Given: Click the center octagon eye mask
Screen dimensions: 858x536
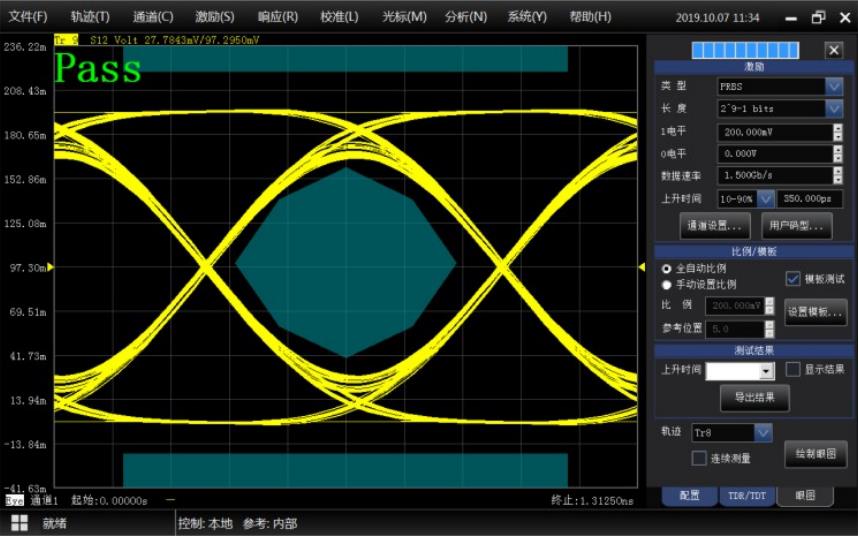Looking at the screenshot, I should [346, 262].
